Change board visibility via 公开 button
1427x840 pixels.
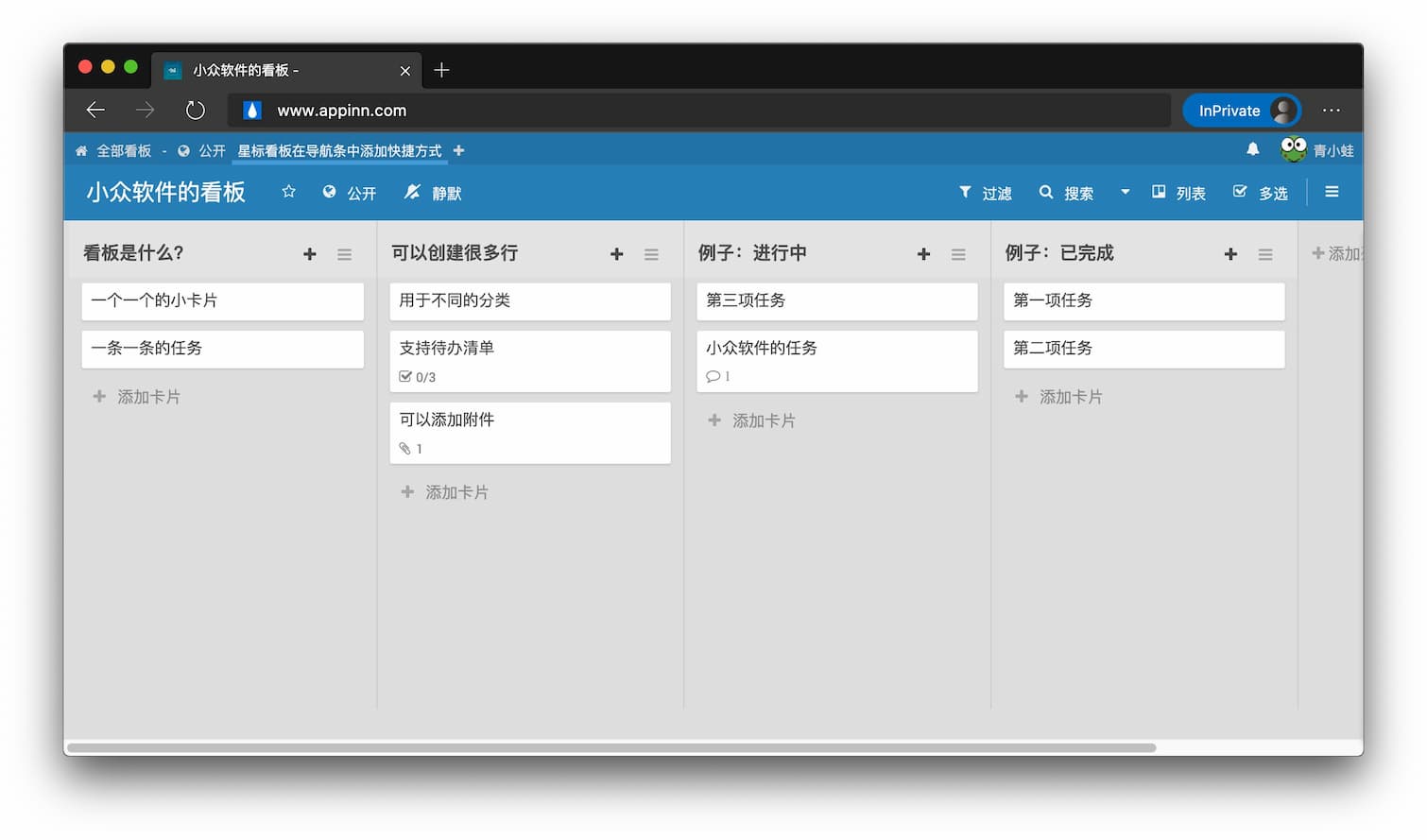(x=349, y=193)
